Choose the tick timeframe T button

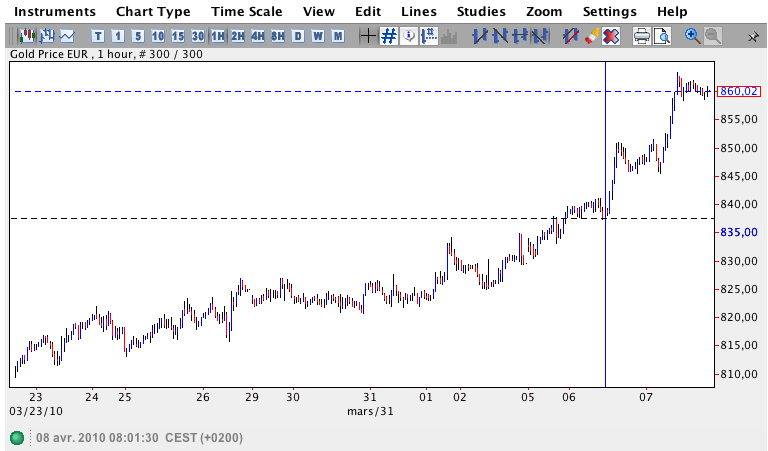click(98, 36)
